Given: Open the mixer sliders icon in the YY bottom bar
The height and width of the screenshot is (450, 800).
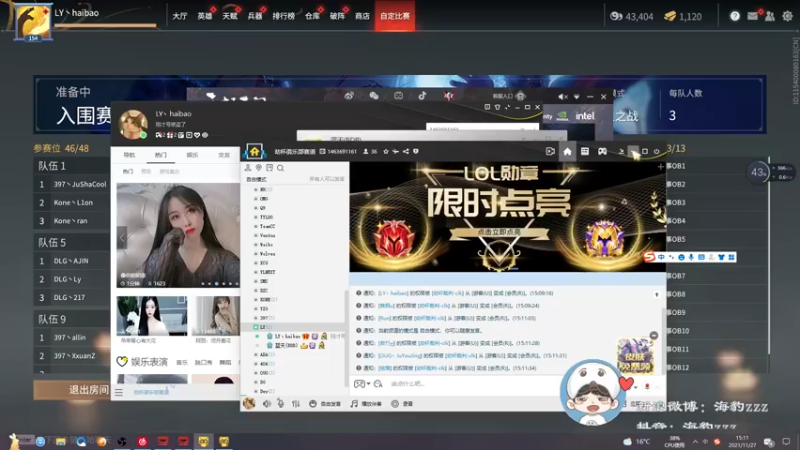Looking at the screenshot, I should click(295, 404).
